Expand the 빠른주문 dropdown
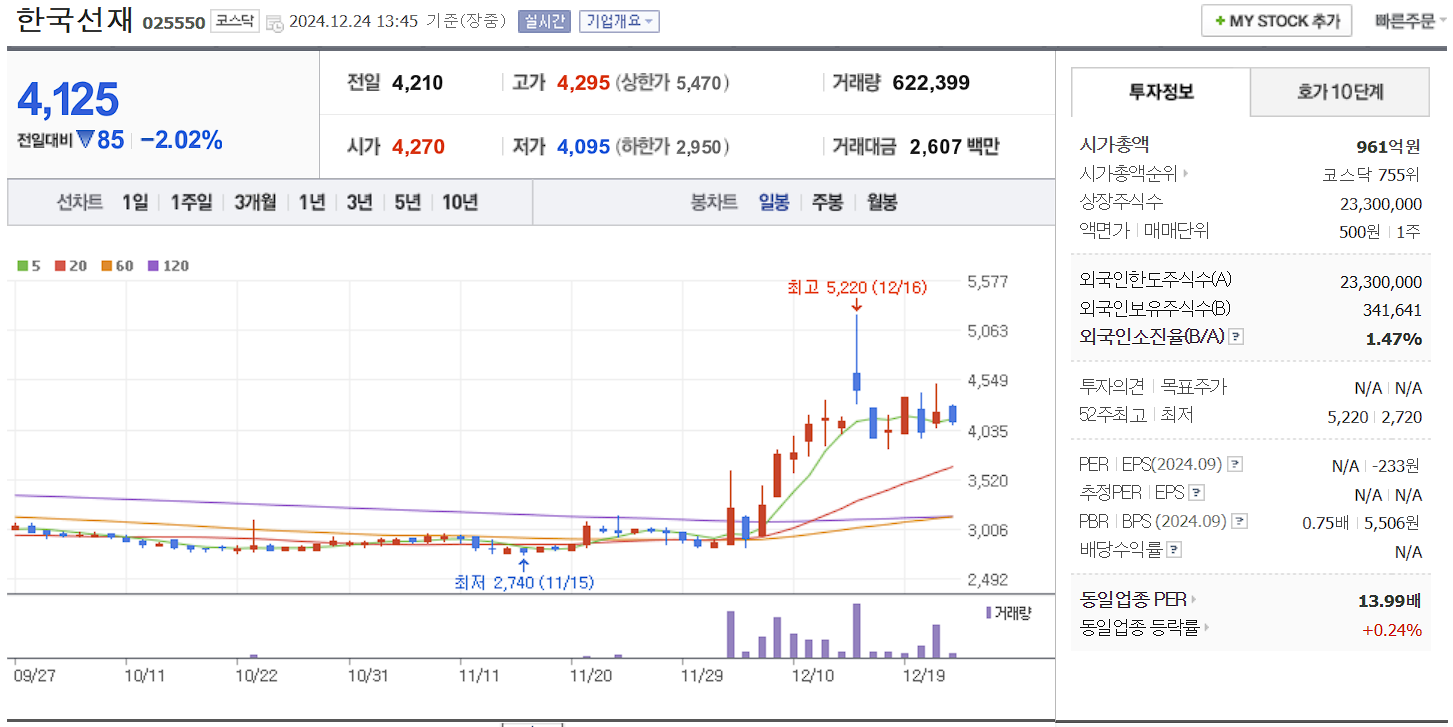The height and width of the screenshot is (727, 1453). pyautogui.click(x=1410, y=20)
